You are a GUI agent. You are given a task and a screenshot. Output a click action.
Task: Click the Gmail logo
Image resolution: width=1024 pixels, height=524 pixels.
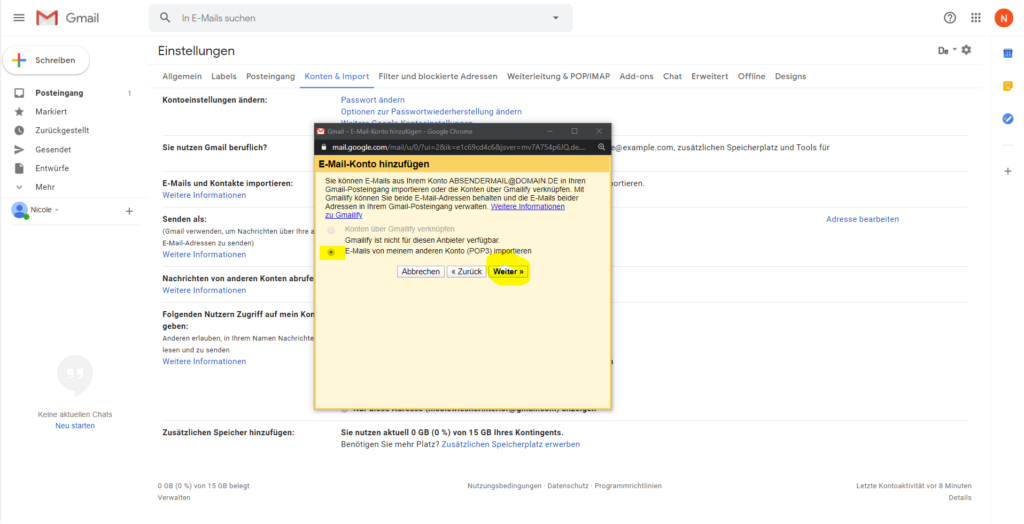[67, 18]
